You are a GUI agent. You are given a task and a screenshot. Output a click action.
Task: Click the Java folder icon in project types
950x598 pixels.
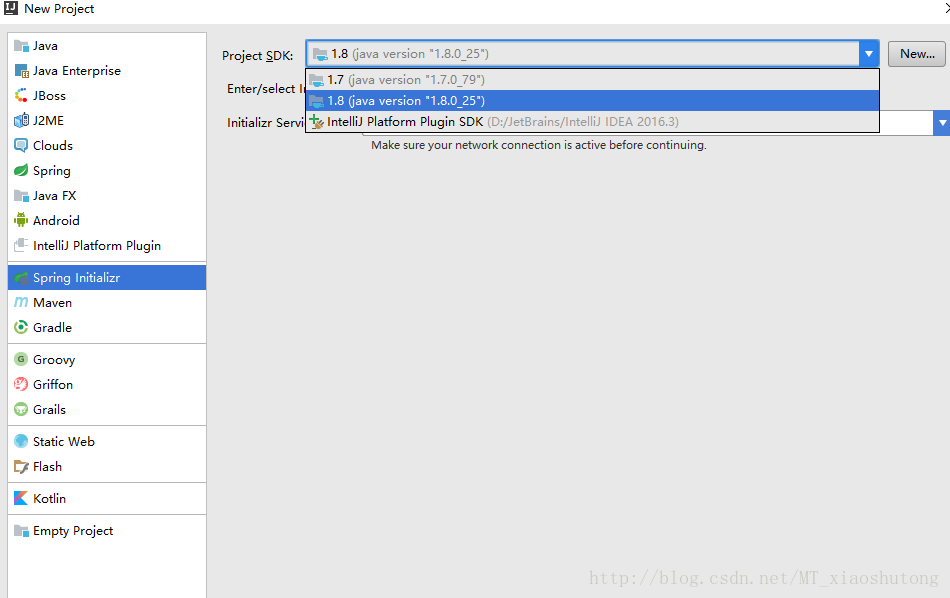(x=21, y=46)
